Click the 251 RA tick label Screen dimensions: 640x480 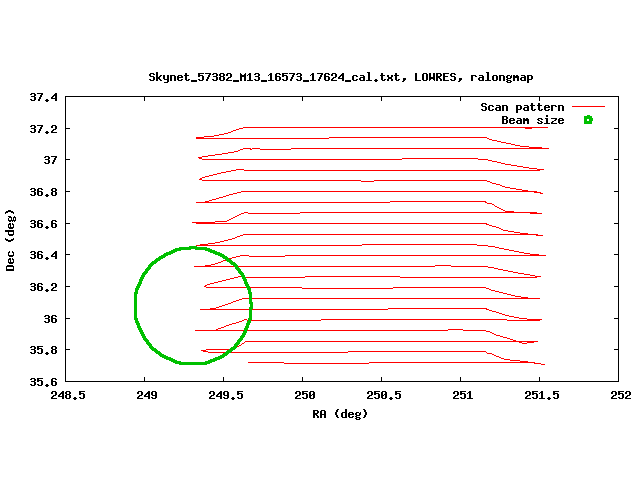point(463,395)
